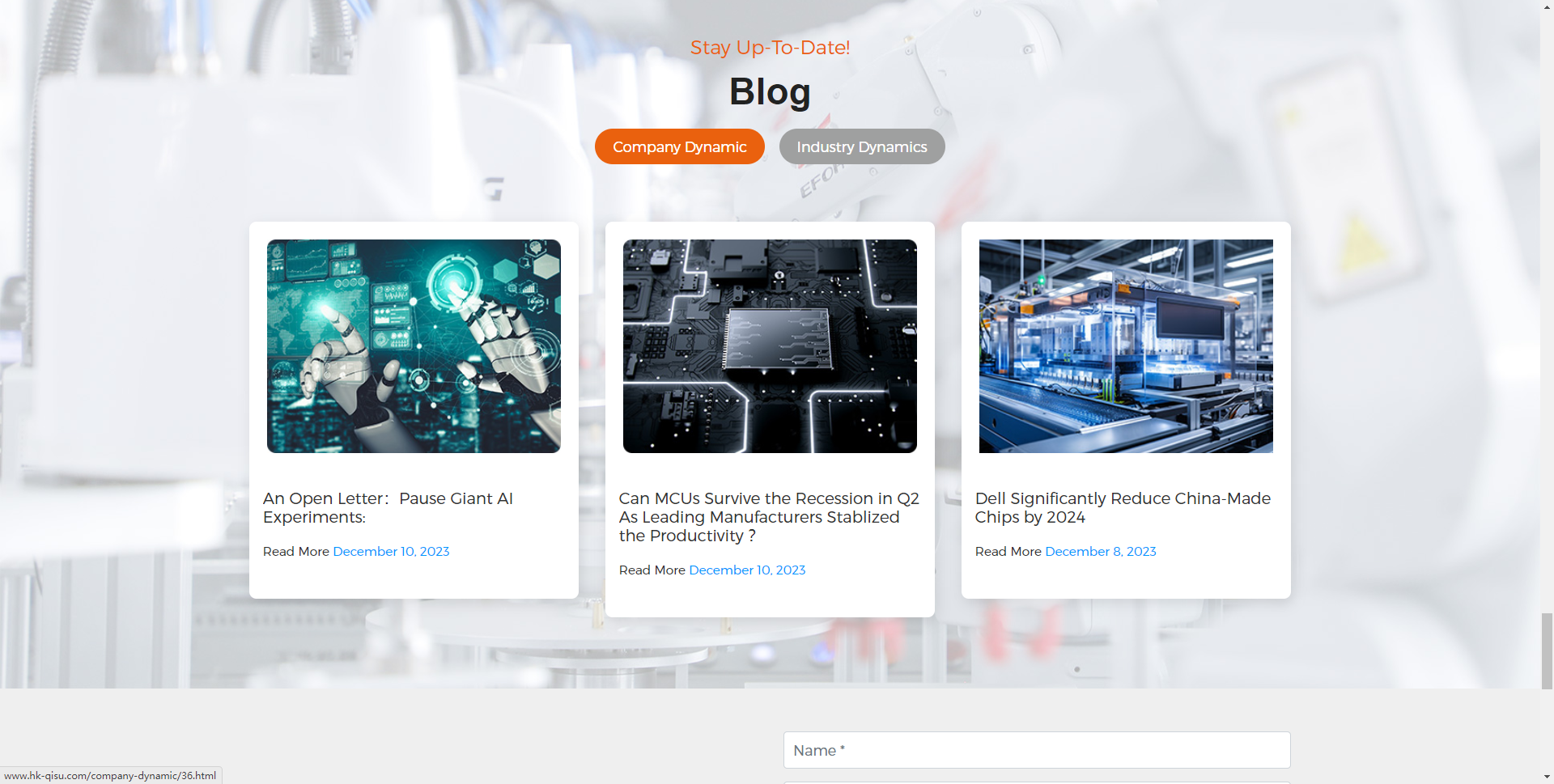Open the Industry Dynamics tab
This screenshot has width=1554, height=784.
[861, 146]
